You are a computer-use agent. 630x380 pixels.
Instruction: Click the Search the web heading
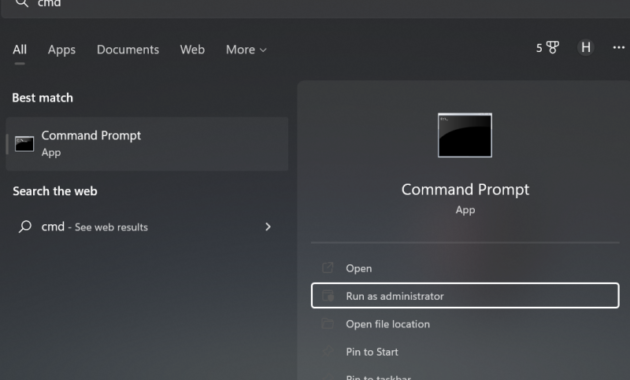point(55,191)
